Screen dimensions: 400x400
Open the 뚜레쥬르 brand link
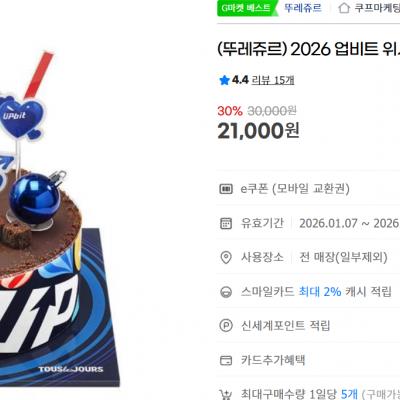pos(303,8)
